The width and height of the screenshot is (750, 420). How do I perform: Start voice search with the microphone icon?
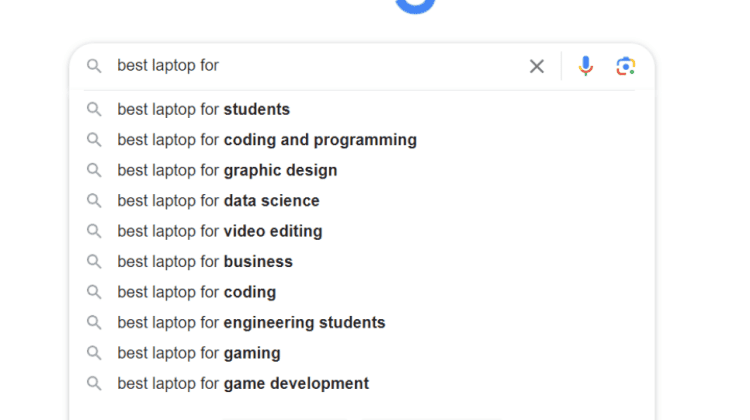(x=585, y=66)
